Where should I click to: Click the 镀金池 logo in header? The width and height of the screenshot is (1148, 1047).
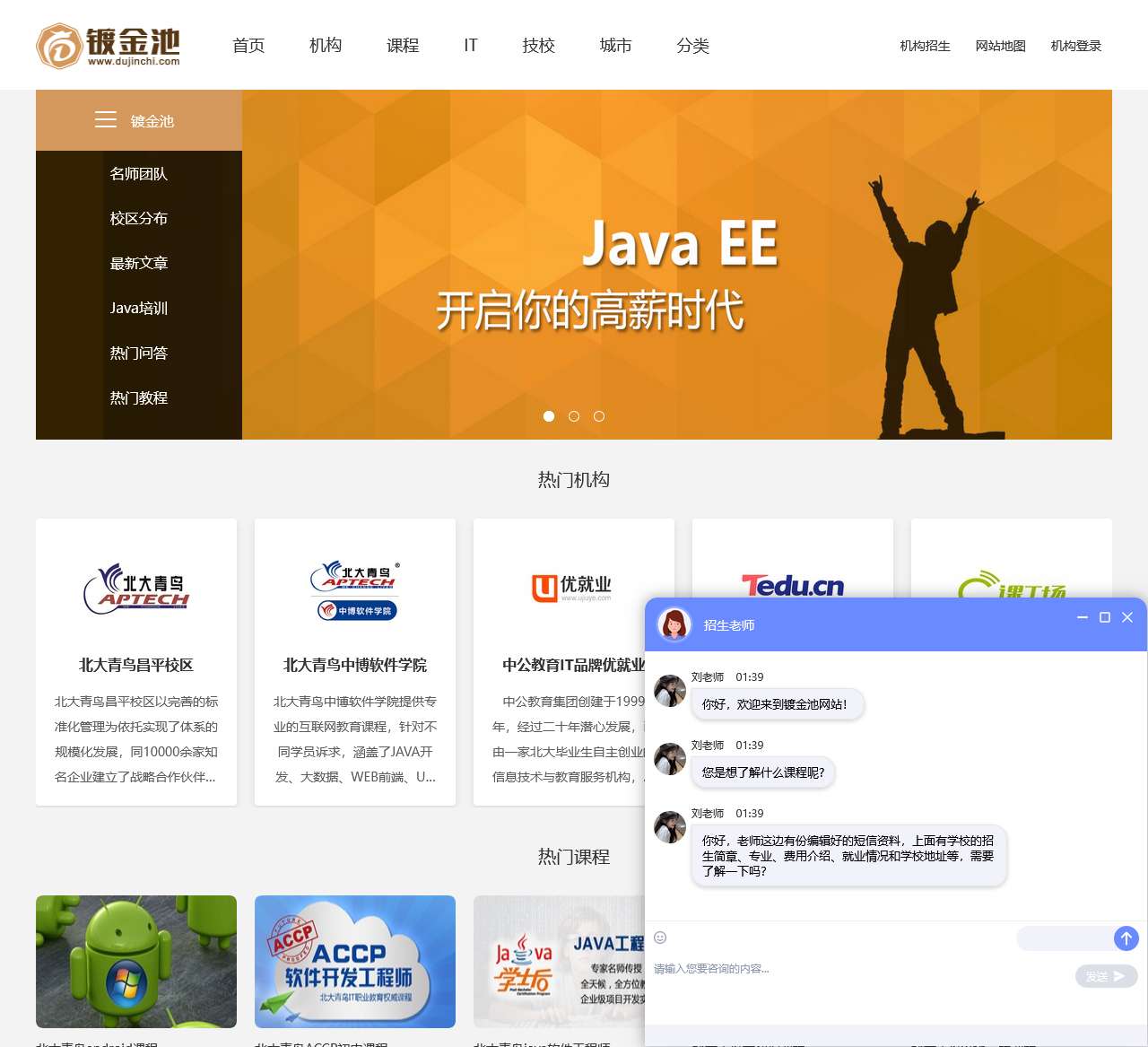pos(108,46)
